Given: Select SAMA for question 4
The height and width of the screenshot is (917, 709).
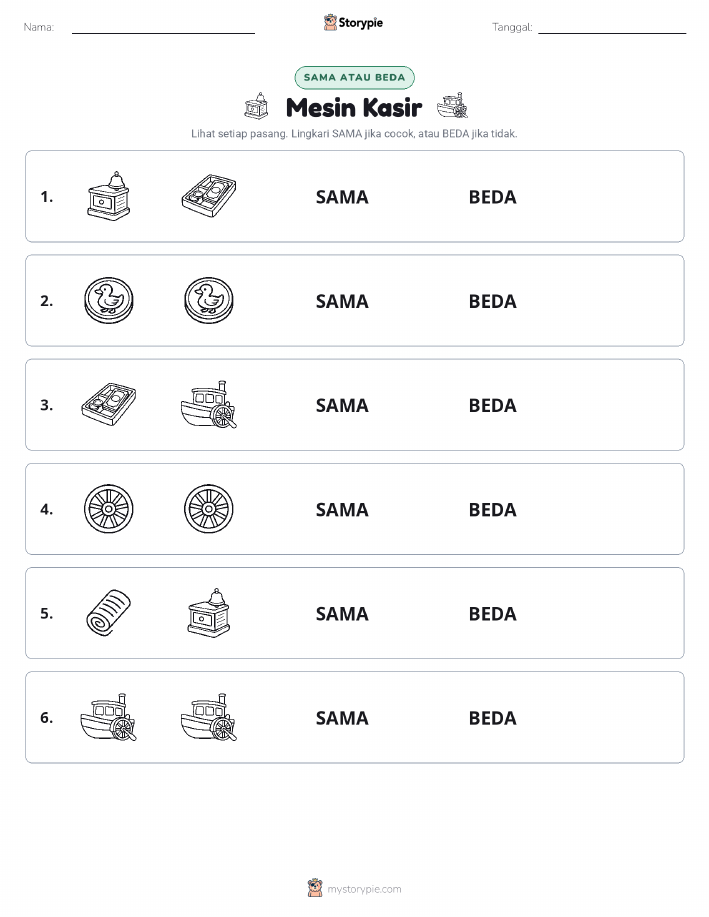Looking at the screenshot, I should pyautogui.click(x=342, y=509).
